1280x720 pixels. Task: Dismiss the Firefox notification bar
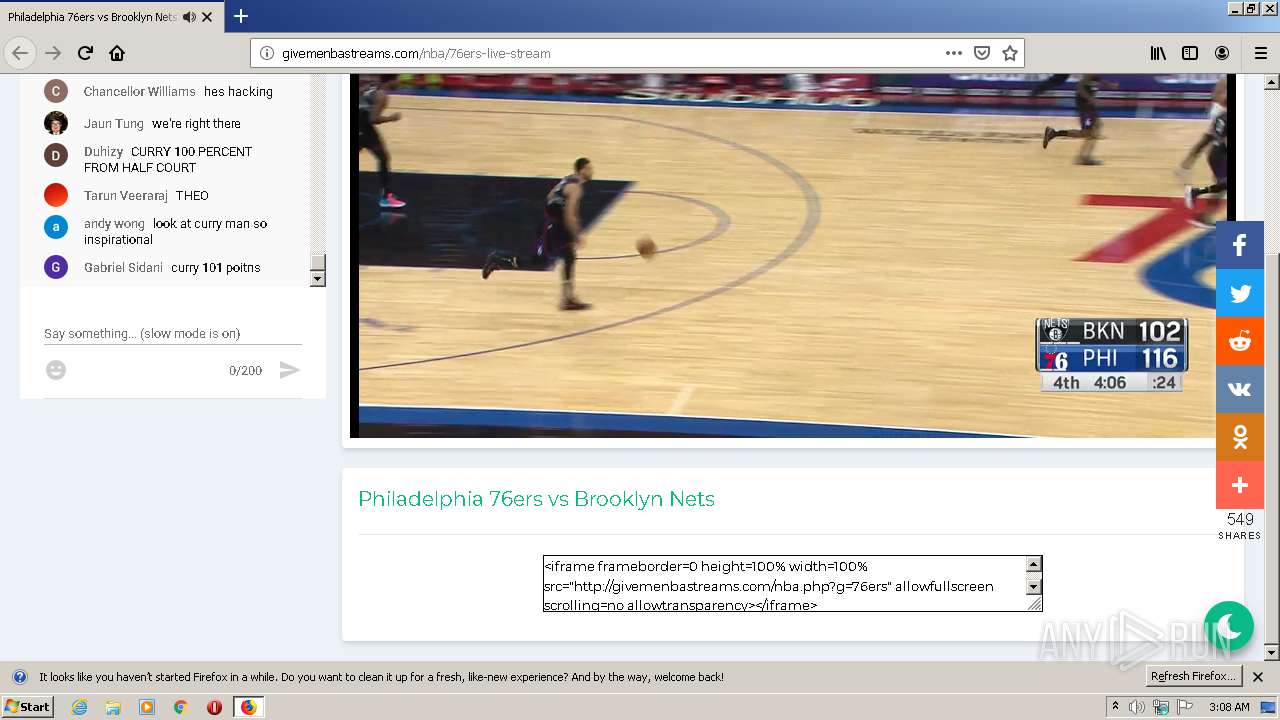point(1258,677)
